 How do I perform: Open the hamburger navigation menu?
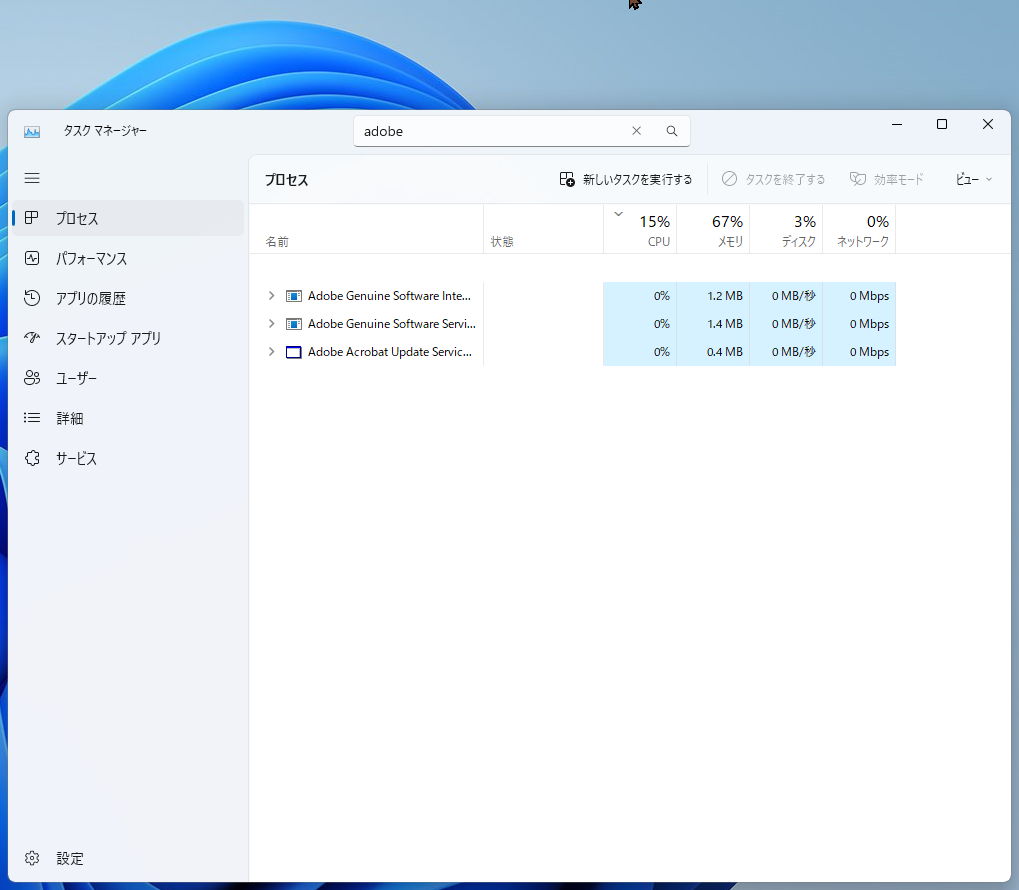coord(32,178)
